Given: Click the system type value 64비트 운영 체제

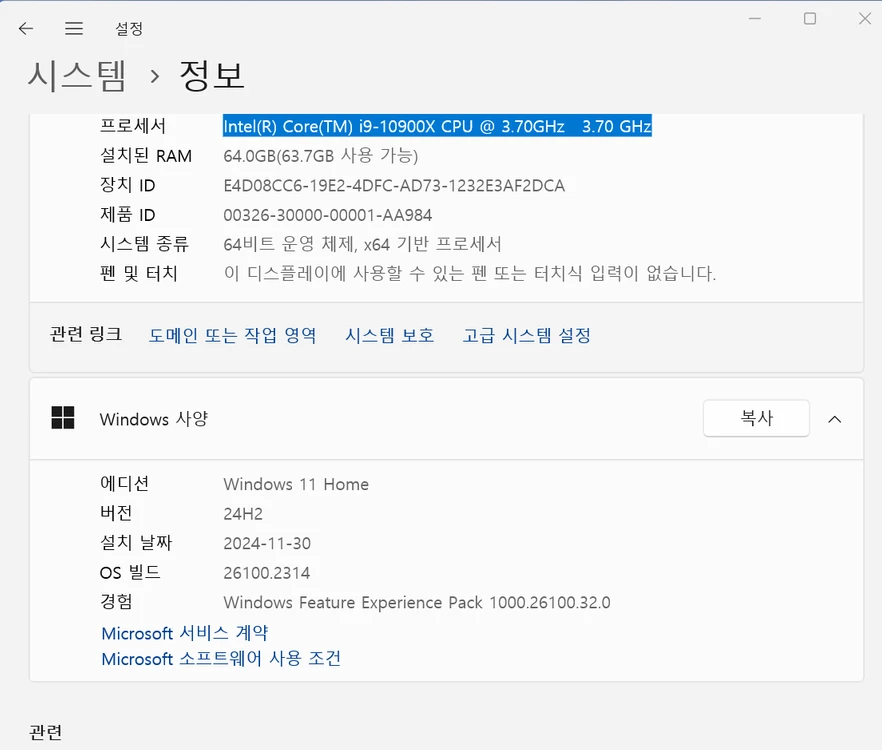Looking at the screenshot, I should click(x=362, y=244).
